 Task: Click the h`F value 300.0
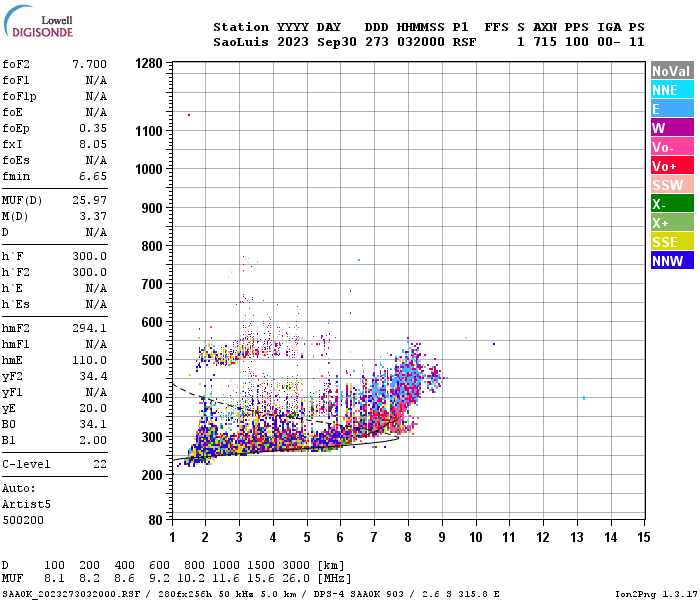tap(89, 256)
